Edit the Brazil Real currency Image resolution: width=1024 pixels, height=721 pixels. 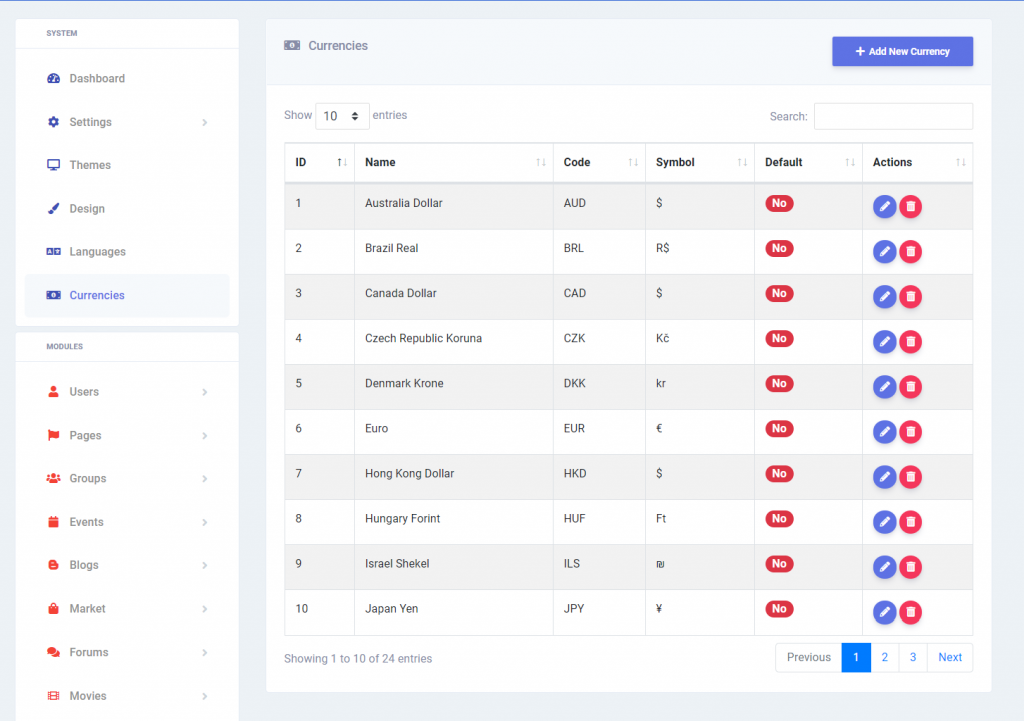(884, 251)
